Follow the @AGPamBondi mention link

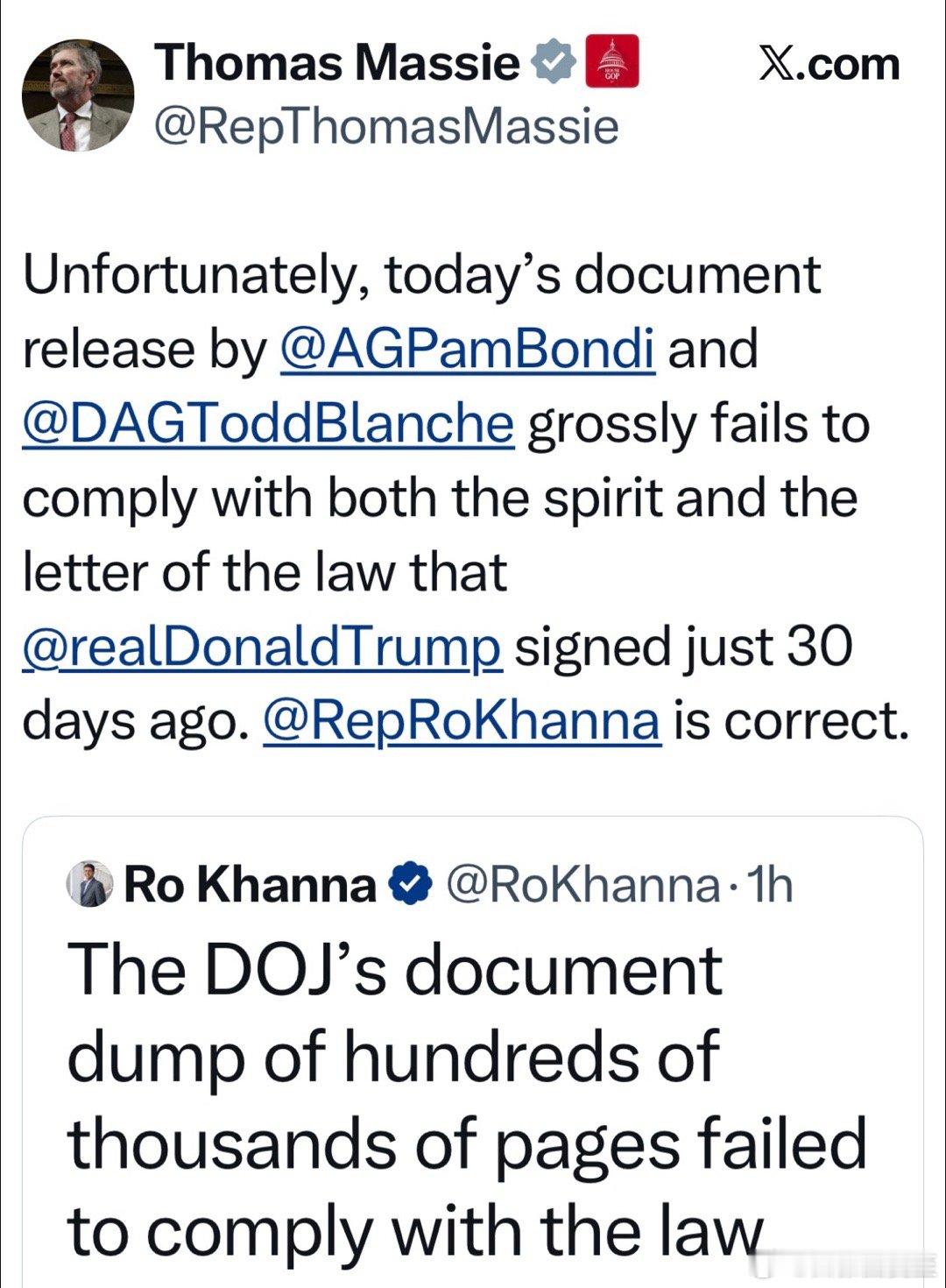coord(467,349)
